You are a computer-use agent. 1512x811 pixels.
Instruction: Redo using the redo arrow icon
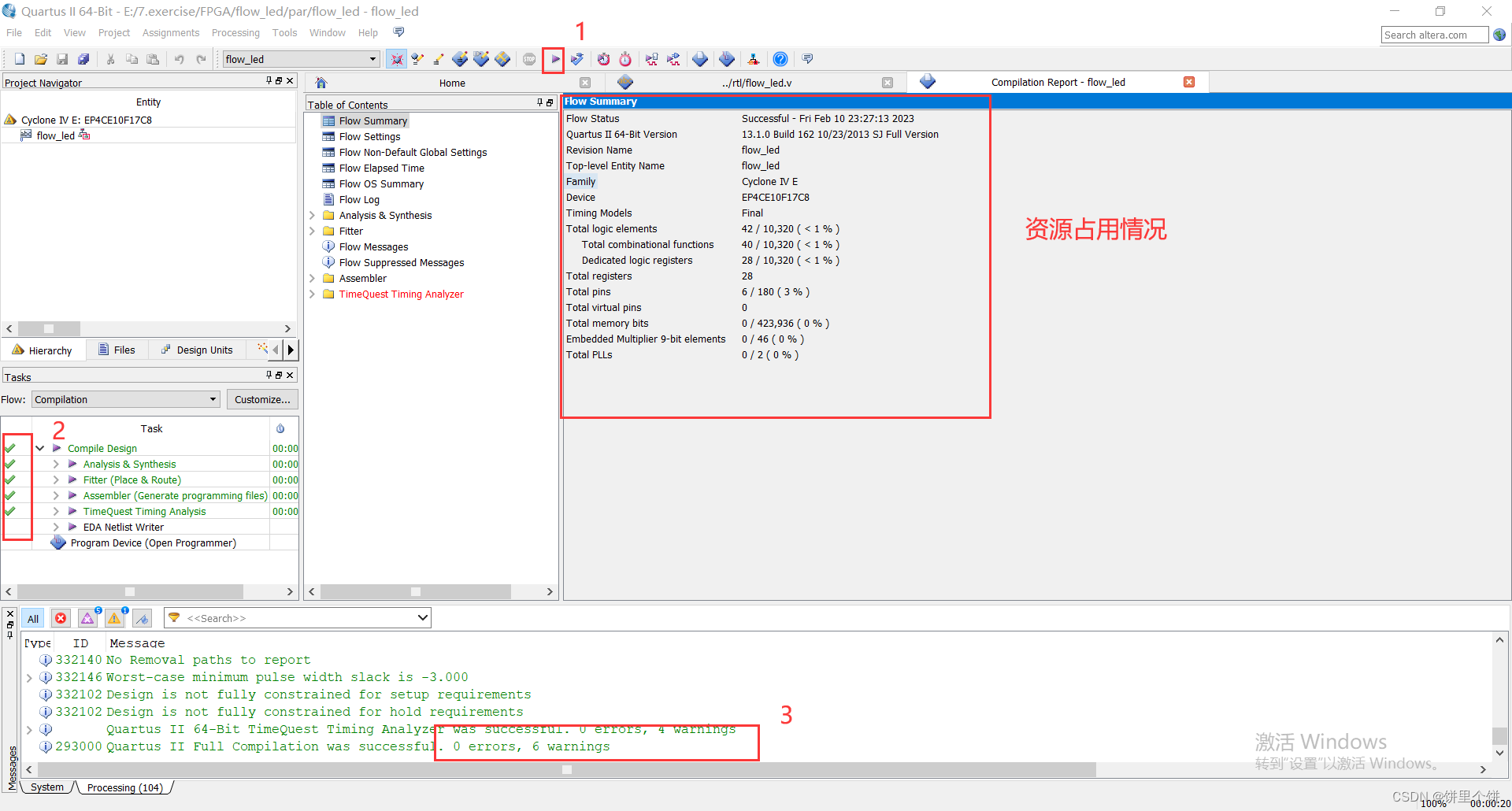[201, 59]
